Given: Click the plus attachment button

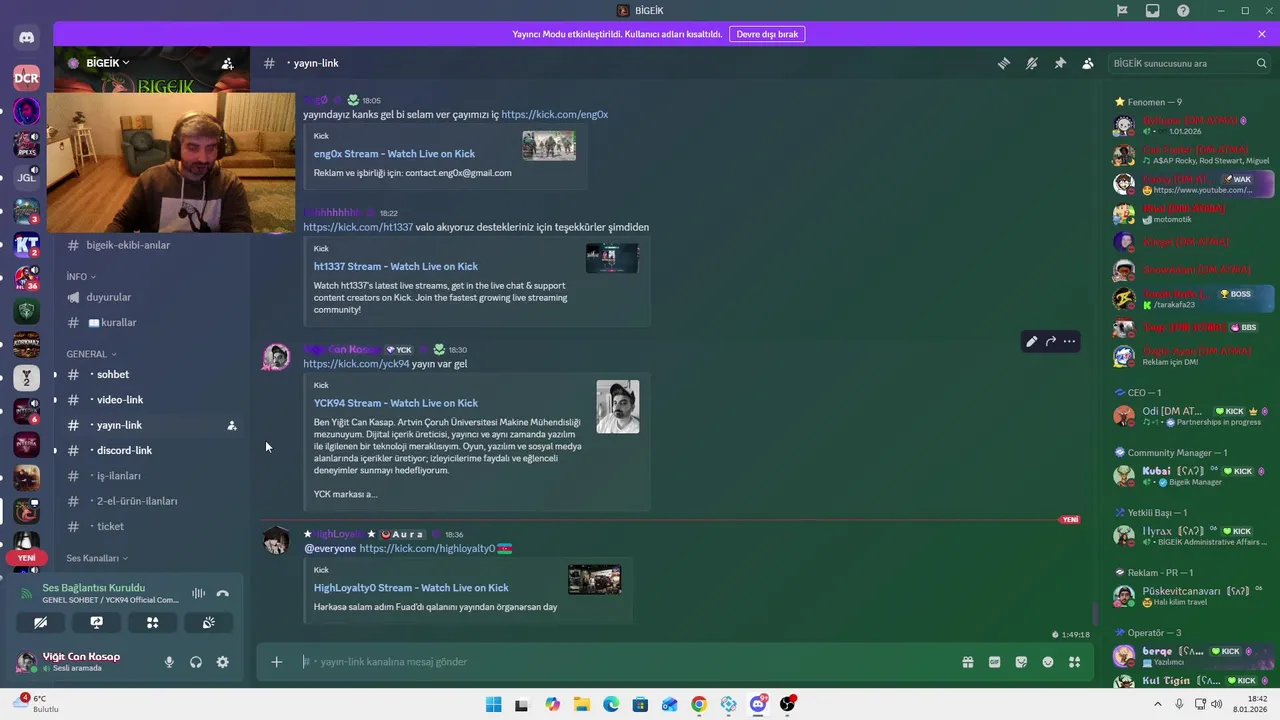Looking at the screenshot, I should (277, 662).
